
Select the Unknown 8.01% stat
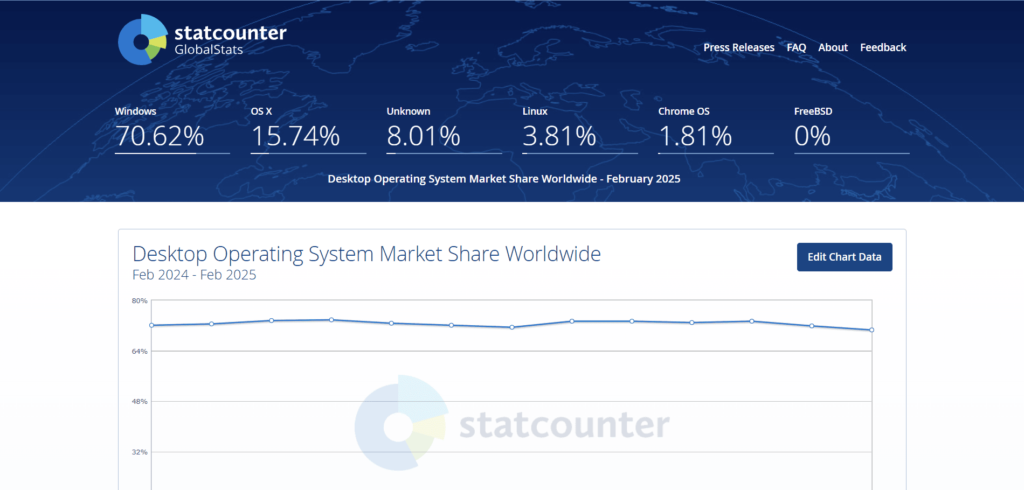point(444,130)
